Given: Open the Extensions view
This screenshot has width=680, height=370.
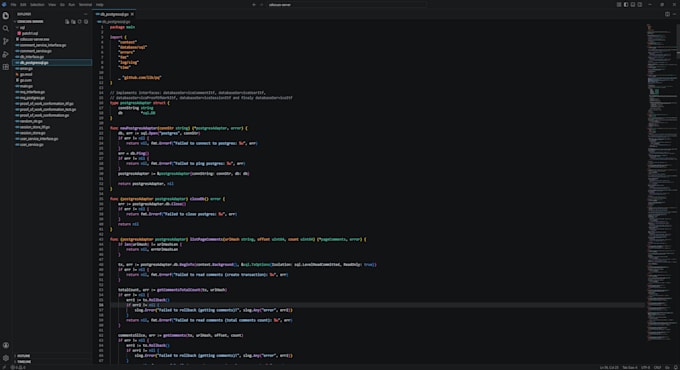Looking at the screenshot, I should (6, 67).
